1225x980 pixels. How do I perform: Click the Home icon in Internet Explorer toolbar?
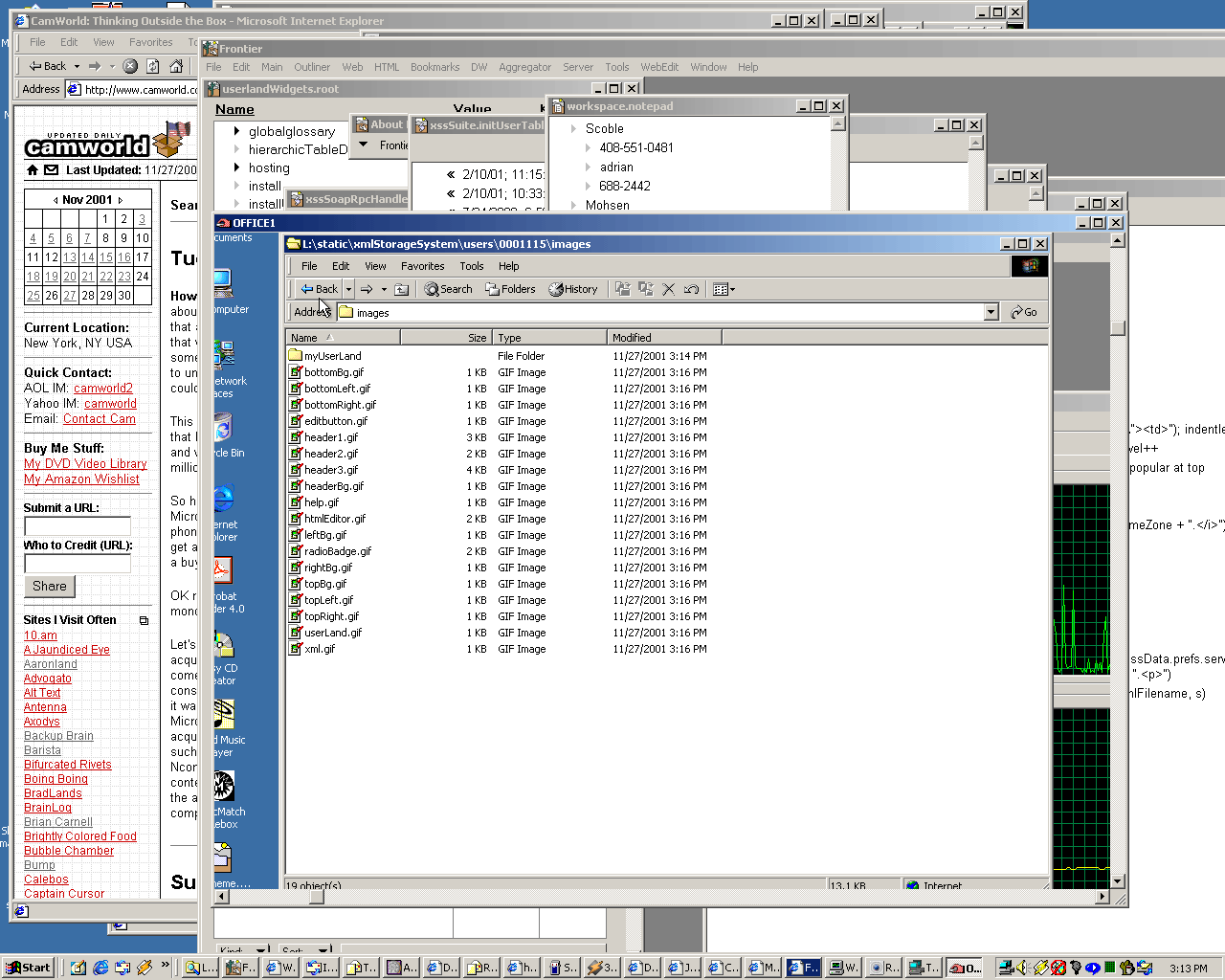click(176, 66)
